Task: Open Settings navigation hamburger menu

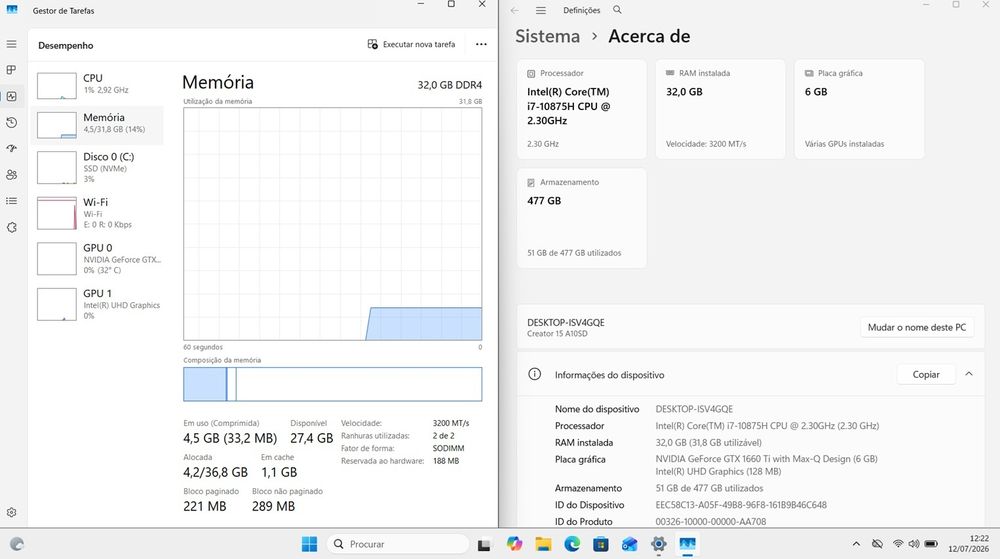Action: pos(541,10)
